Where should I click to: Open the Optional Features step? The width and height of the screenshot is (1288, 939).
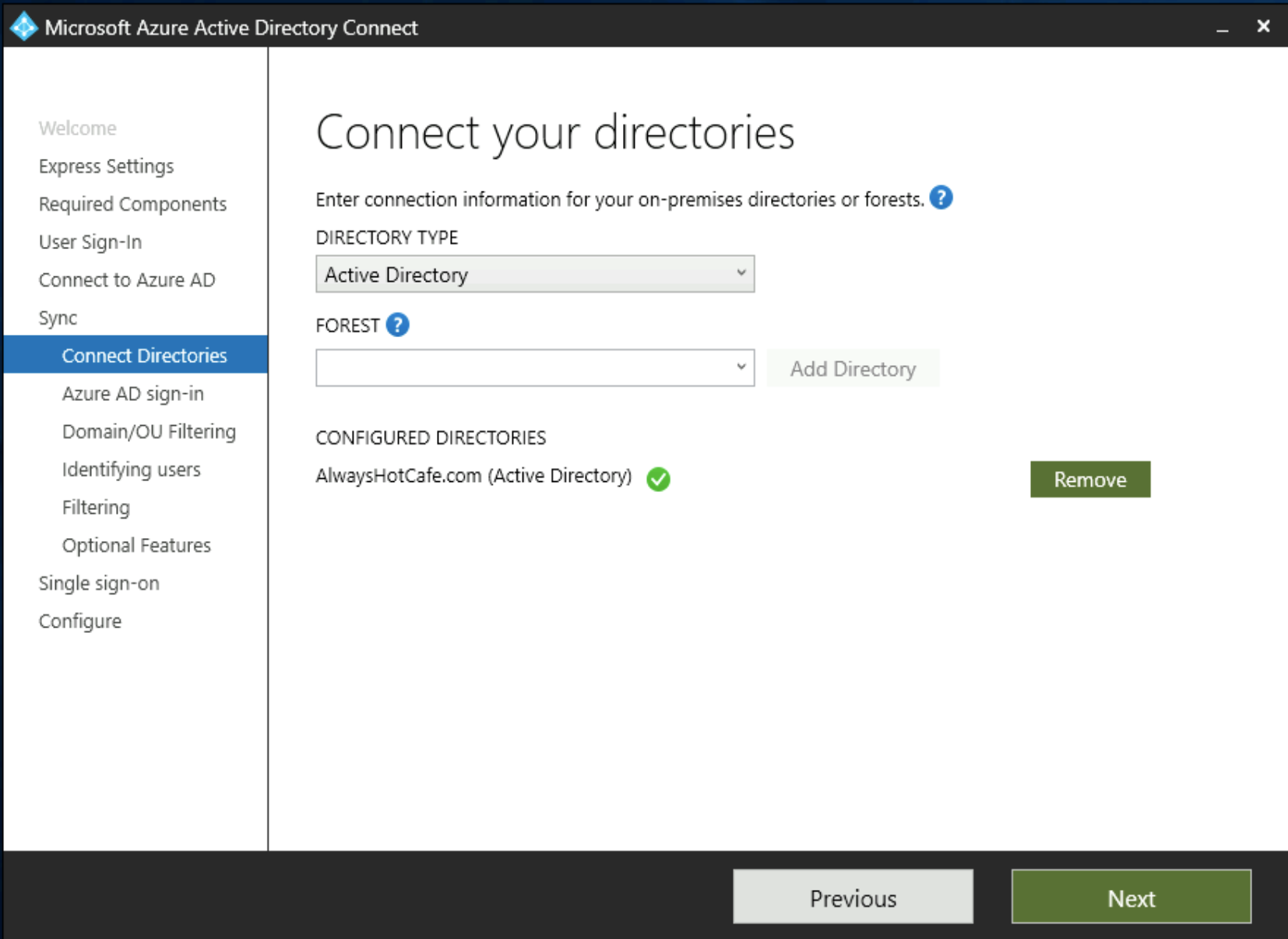[136, 545]
